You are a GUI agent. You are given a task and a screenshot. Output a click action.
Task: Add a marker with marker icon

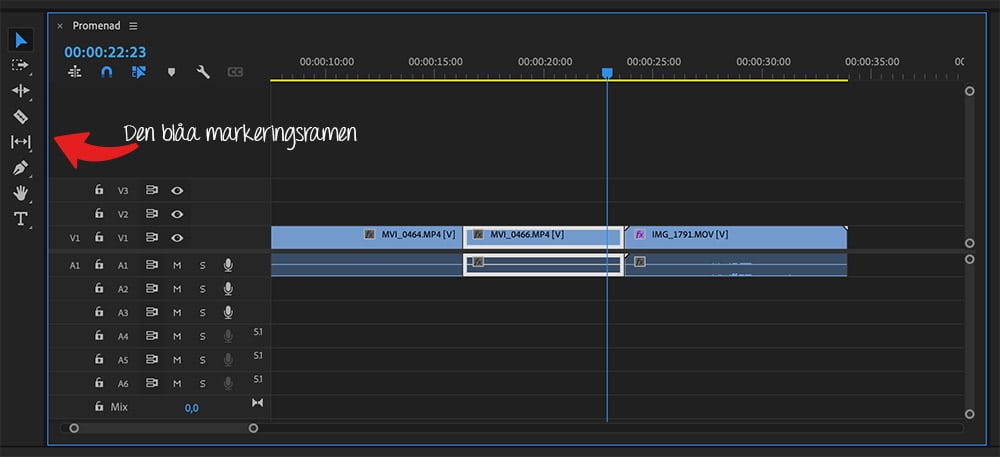coord(171,73)
